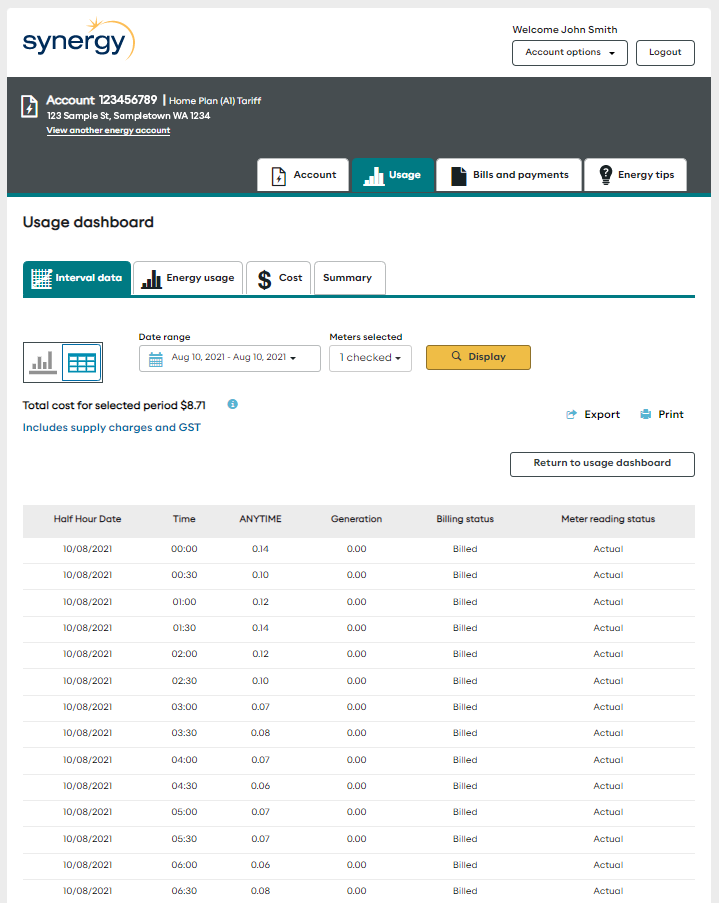This screenshot has width=719, height=903.
Task: Click the Half Hour Date column header
Action: 88,519
